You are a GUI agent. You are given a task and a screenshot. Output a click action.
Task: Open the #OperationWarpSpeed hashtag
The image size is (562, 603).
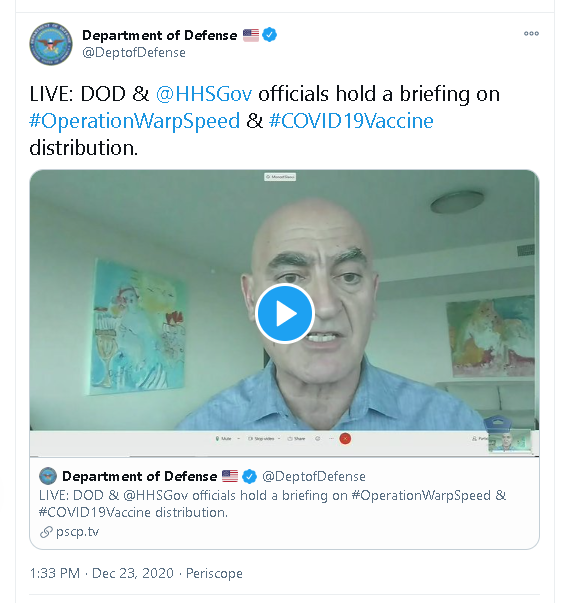[135, 121]
